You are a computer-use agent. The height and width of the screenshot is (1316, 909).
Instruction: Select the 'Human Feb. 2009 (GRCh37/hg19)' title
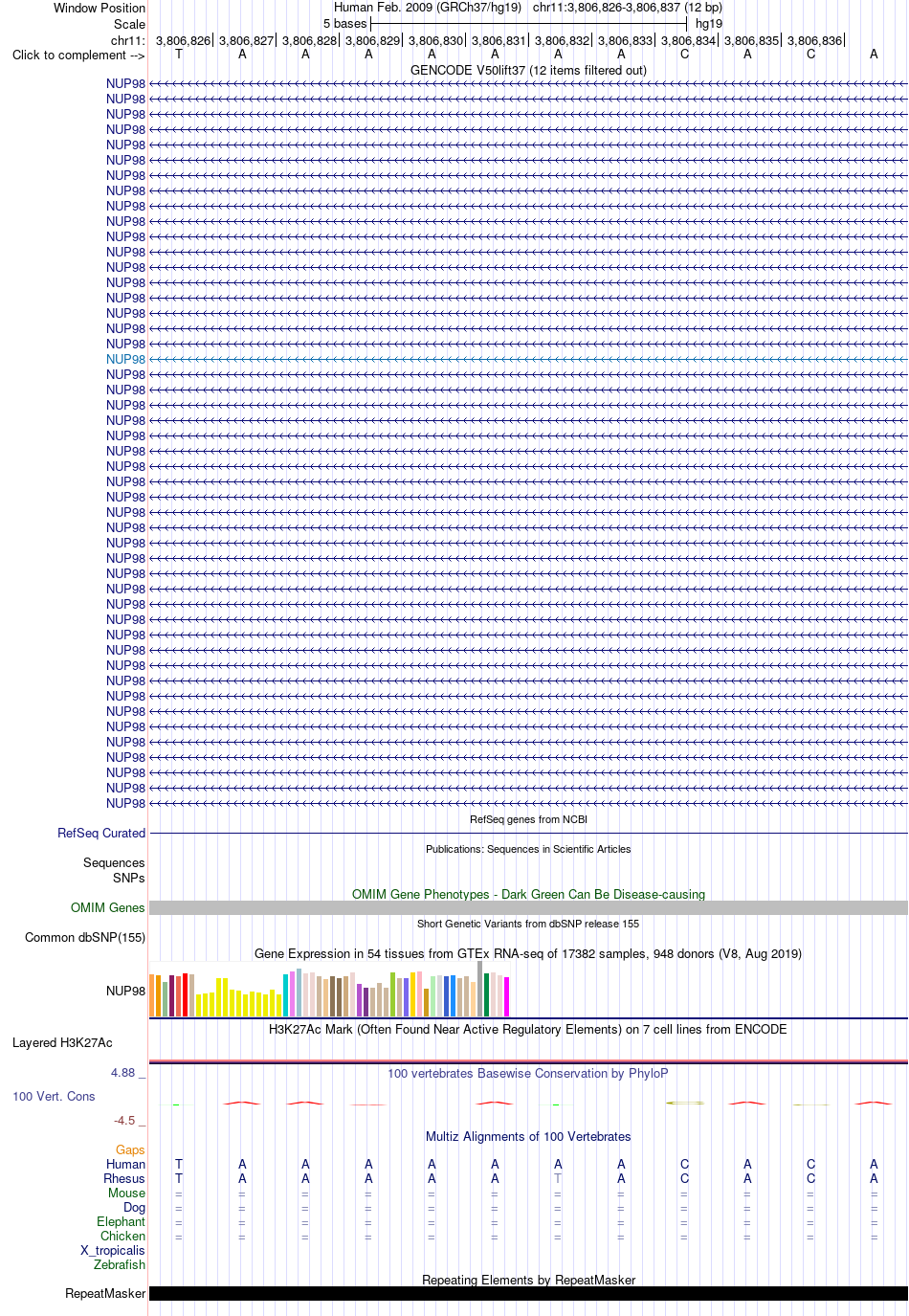click(428, 8)
